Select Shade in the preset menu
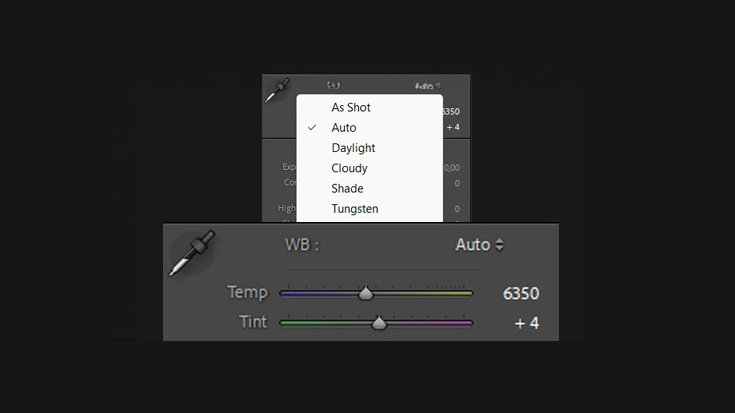This screenshot has width=735, height=413. click(347, 188)
